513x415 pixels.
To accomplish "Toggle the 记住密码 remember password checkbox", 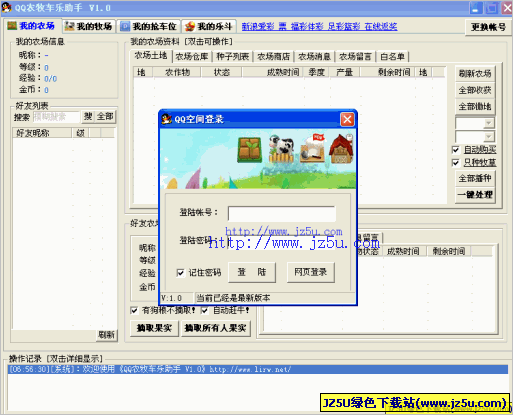I will (180, 273).
